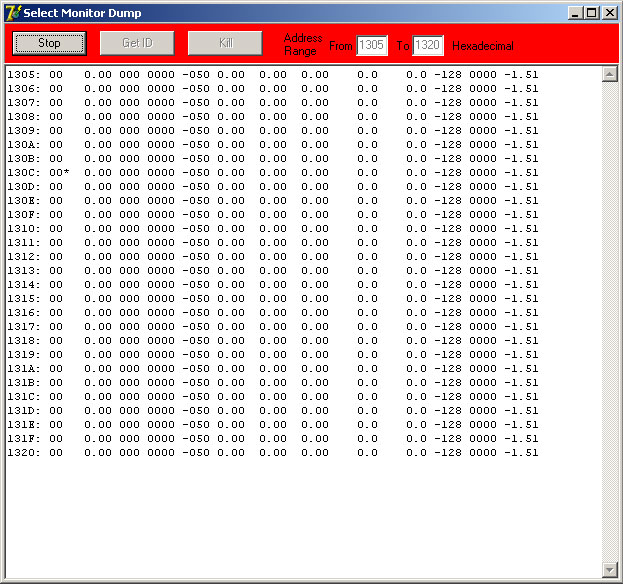Viewport: 623px width, 584px height.
Task: Click the Stop button
Action: [x=49, y=43]
